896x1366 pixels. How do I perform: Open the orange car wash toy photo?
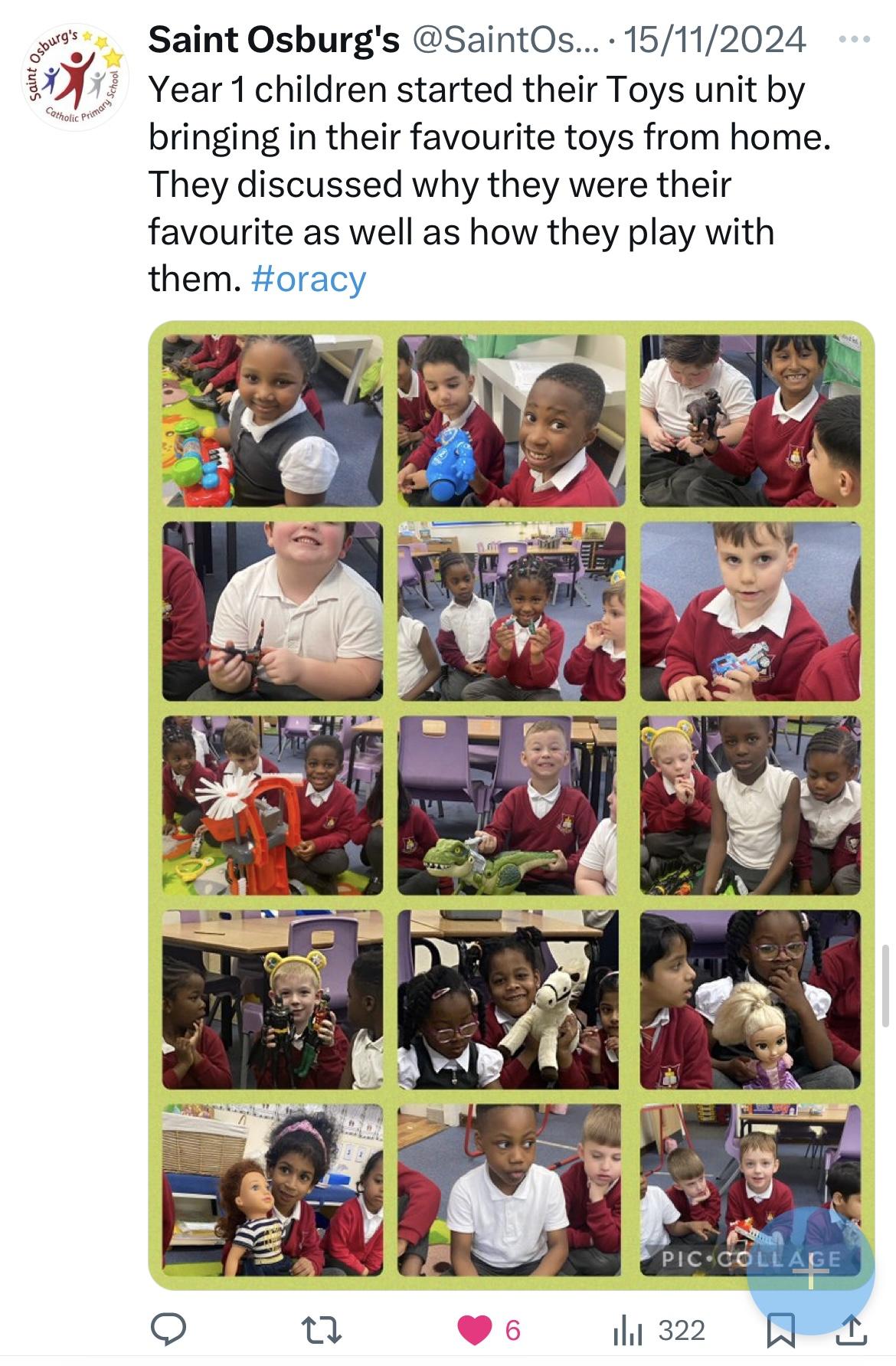(273, 805)
